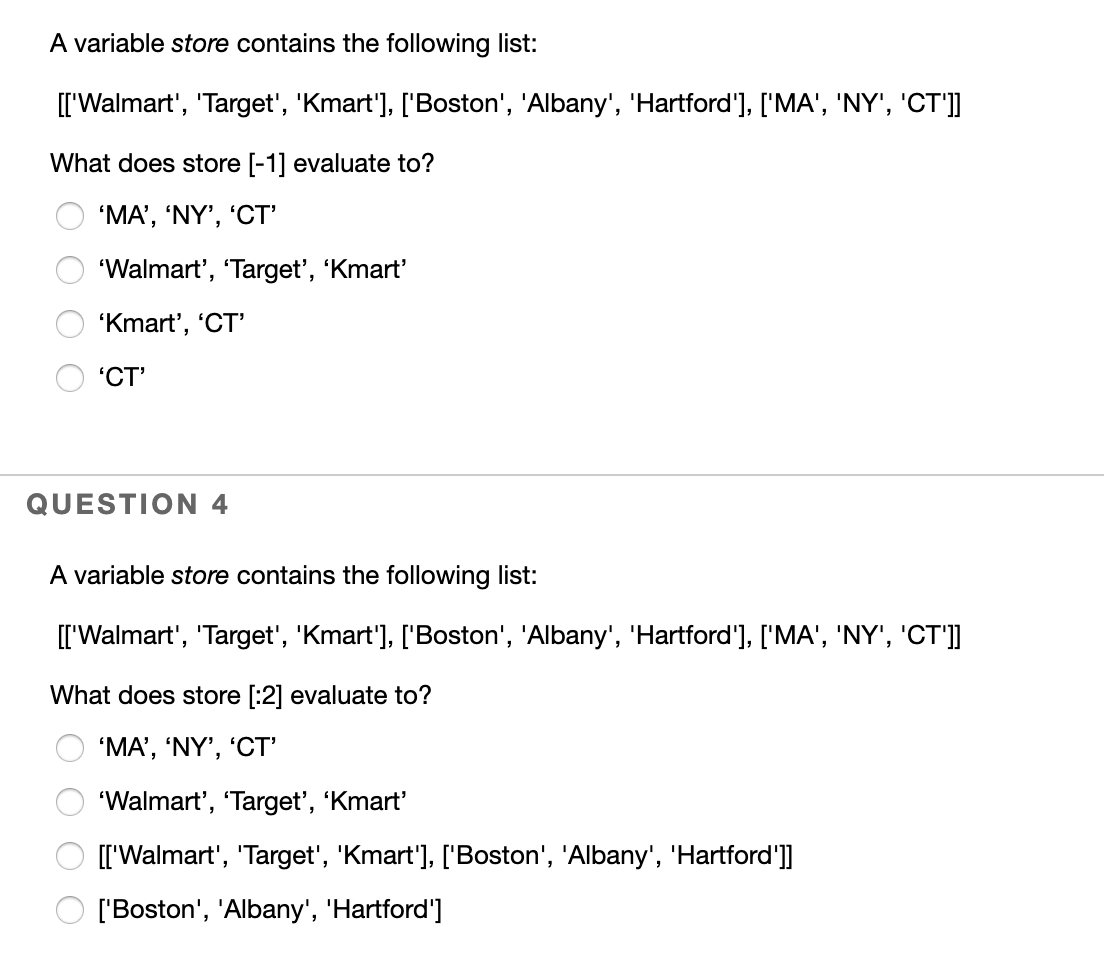Select the 'Kmart', 'CT' option
This screenshot has width=1104, height=978.
70,324
